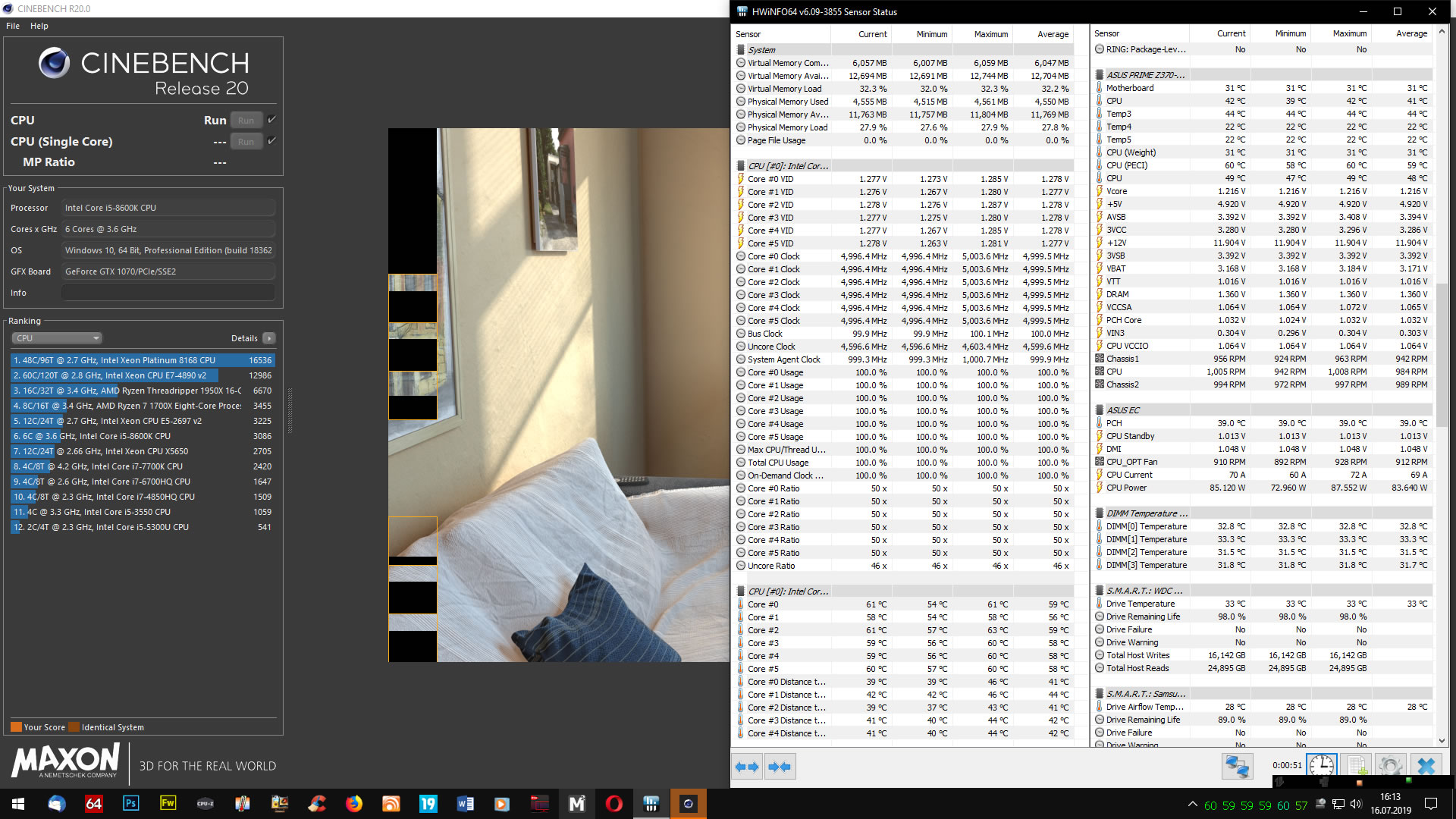The image size is (1456, 819).
Task: Open the network remote monitoring computers icon
Action: (x=1237, y=766)
